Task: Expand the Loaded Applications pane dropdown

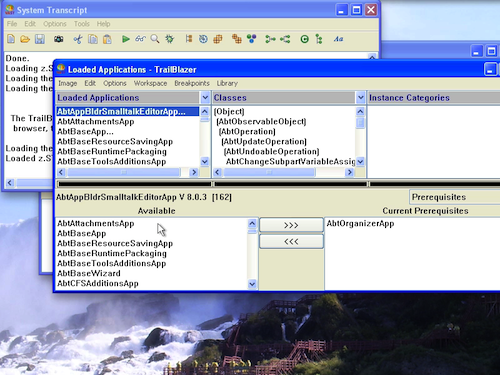Action: 205,98
